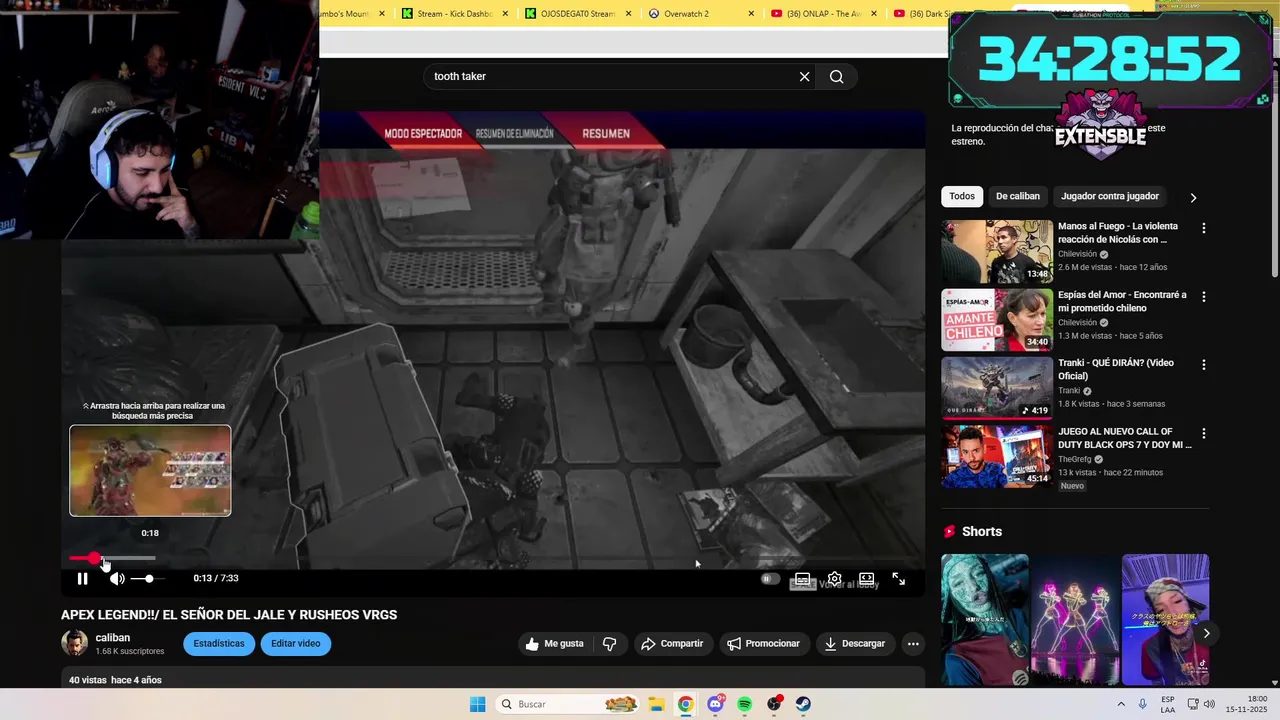Open options menu for Call of Duty video
This screenshot has height=720, width=1280.
tap(1204, 434)
